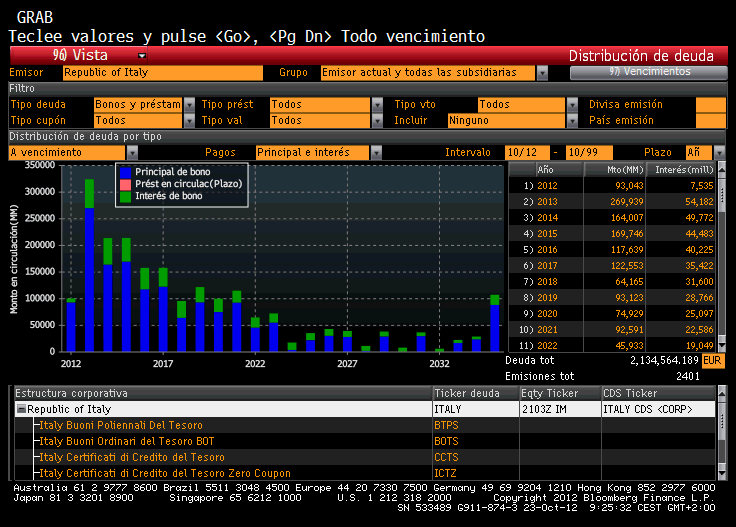Select Italy Buoni Poliennali Del Tesoro row
The height and width of the screenshot is (527, 736).
(120, 425)
